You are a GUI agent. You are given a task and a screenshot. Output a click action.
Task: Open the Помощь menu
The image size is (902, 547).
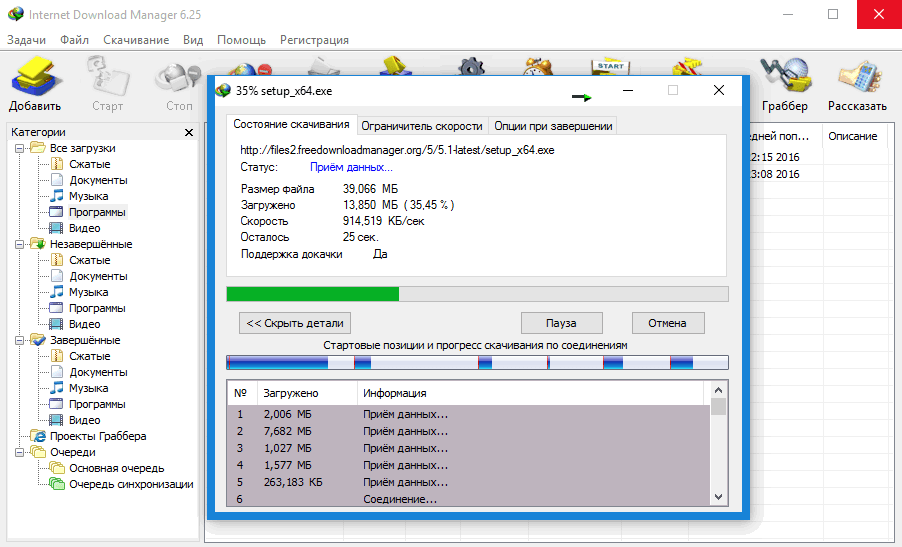tap(241, 40)
